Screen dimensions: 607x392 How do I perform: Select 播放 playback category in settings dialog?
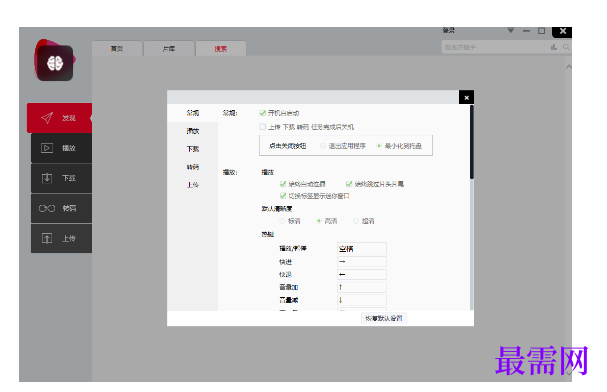click(192, 131)
